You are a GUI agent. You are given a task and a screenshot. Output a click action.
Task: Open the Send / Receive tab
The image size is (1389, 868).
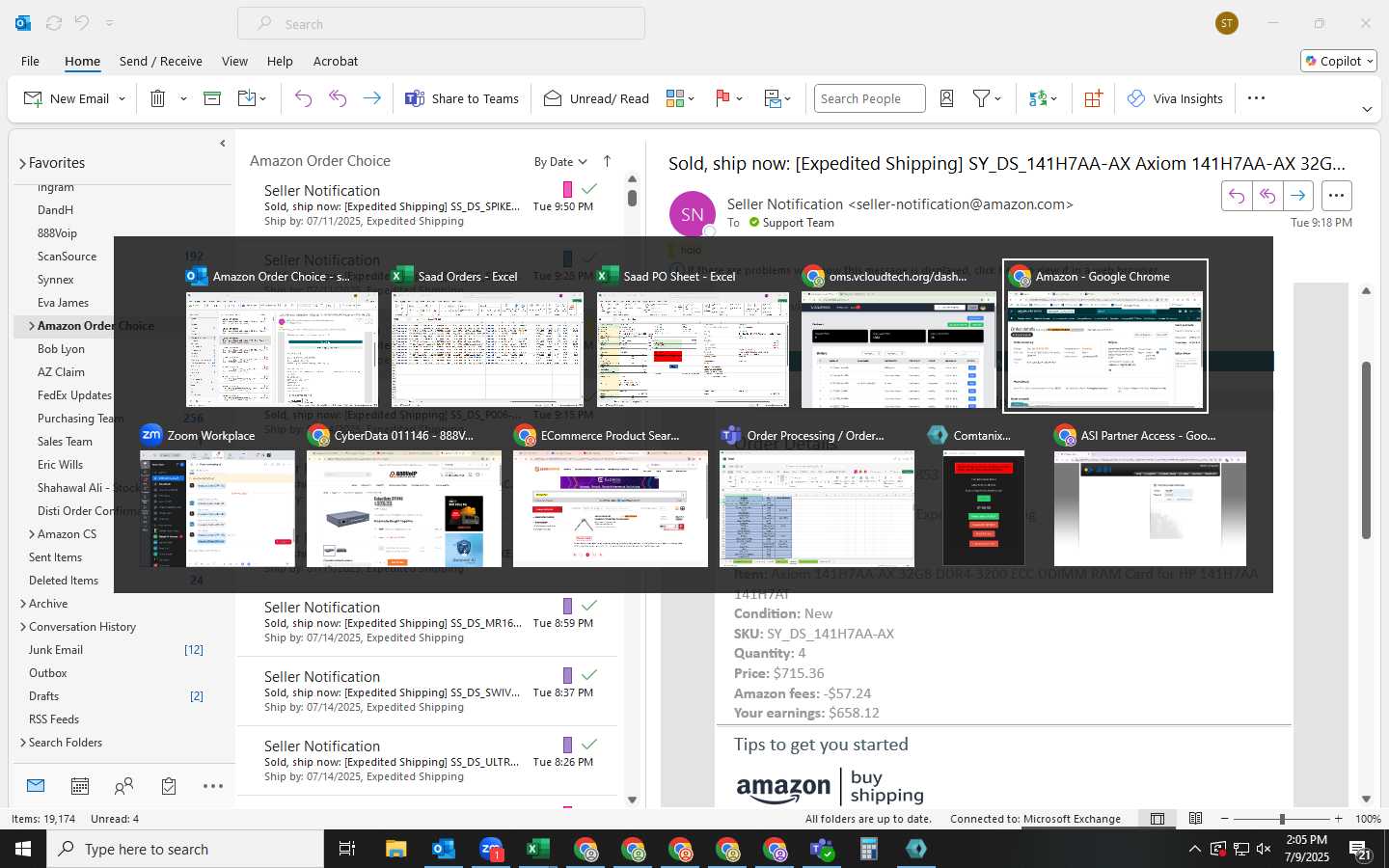click(161, 61)
